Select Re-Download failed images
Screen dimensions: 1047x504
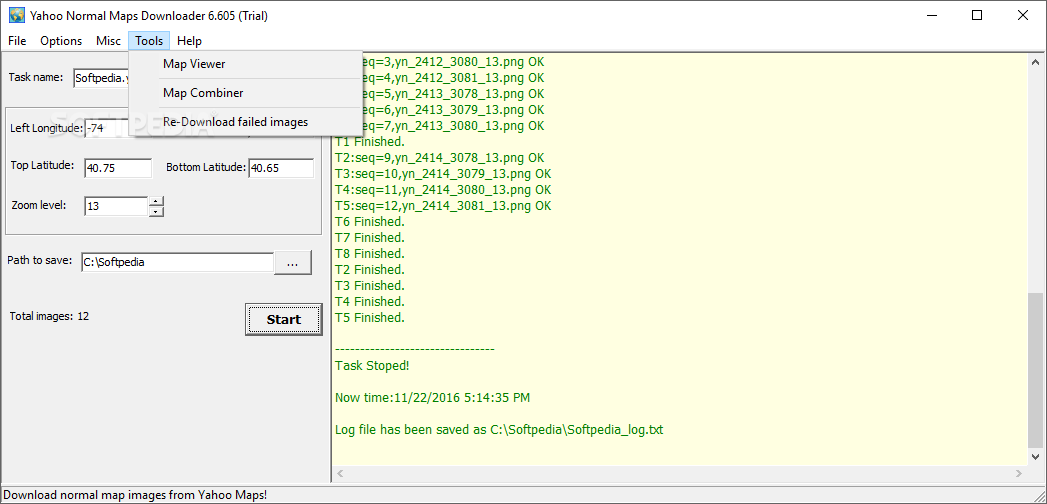point(246,122)
